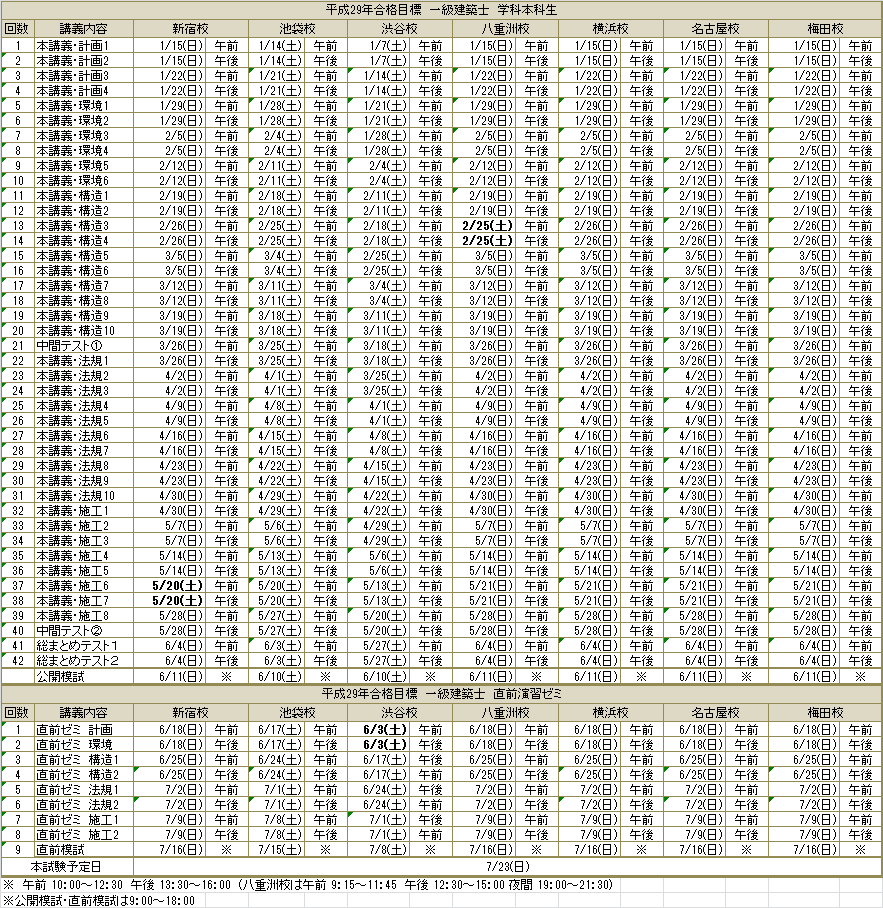Click the 総まとめテスト2 row label
Viewport: 883px width, 908px height.
[x=76, y=661]
